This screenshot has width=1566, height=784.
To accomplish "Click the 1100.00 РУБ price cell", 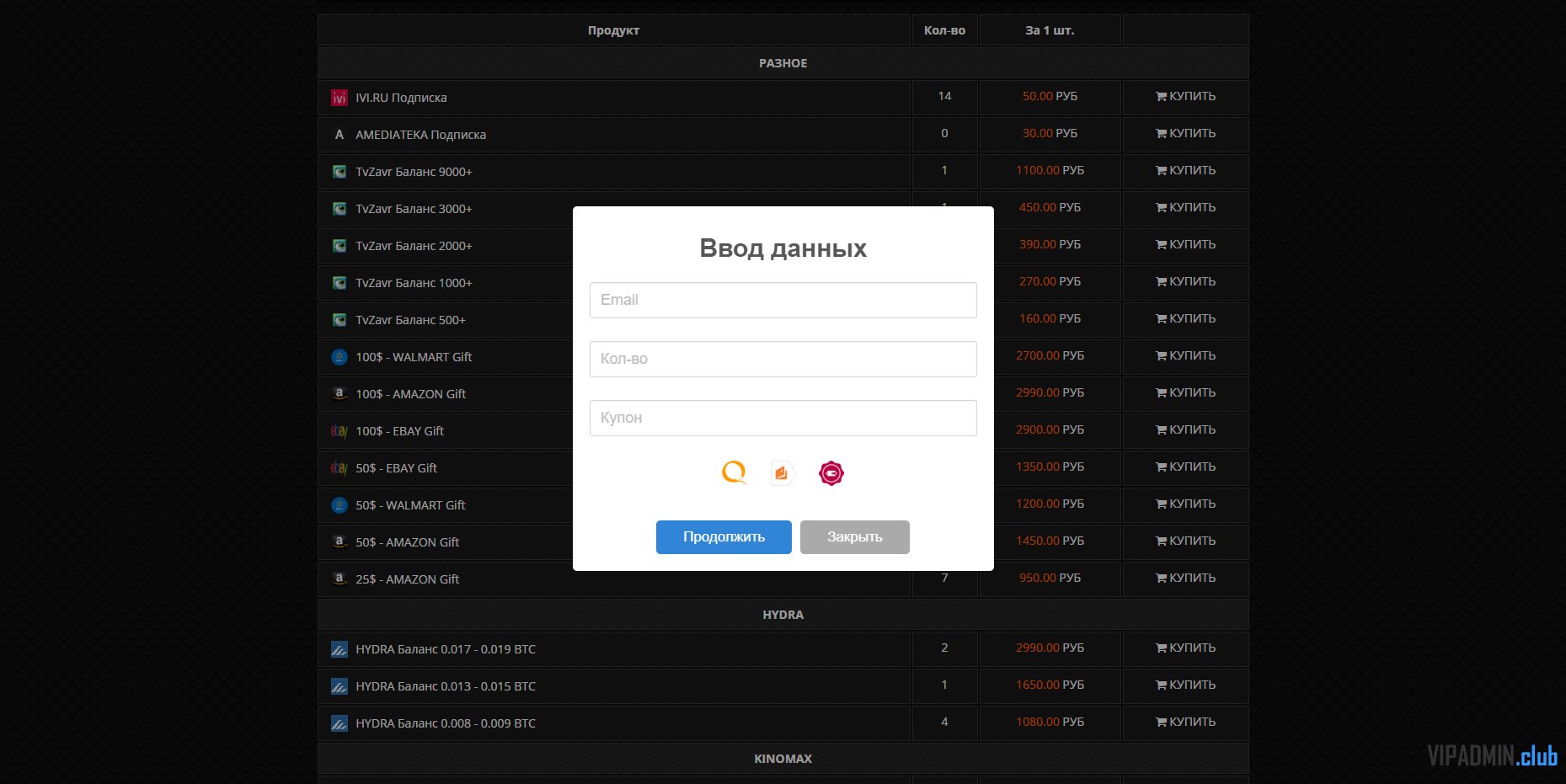I will coord(1050,170).
